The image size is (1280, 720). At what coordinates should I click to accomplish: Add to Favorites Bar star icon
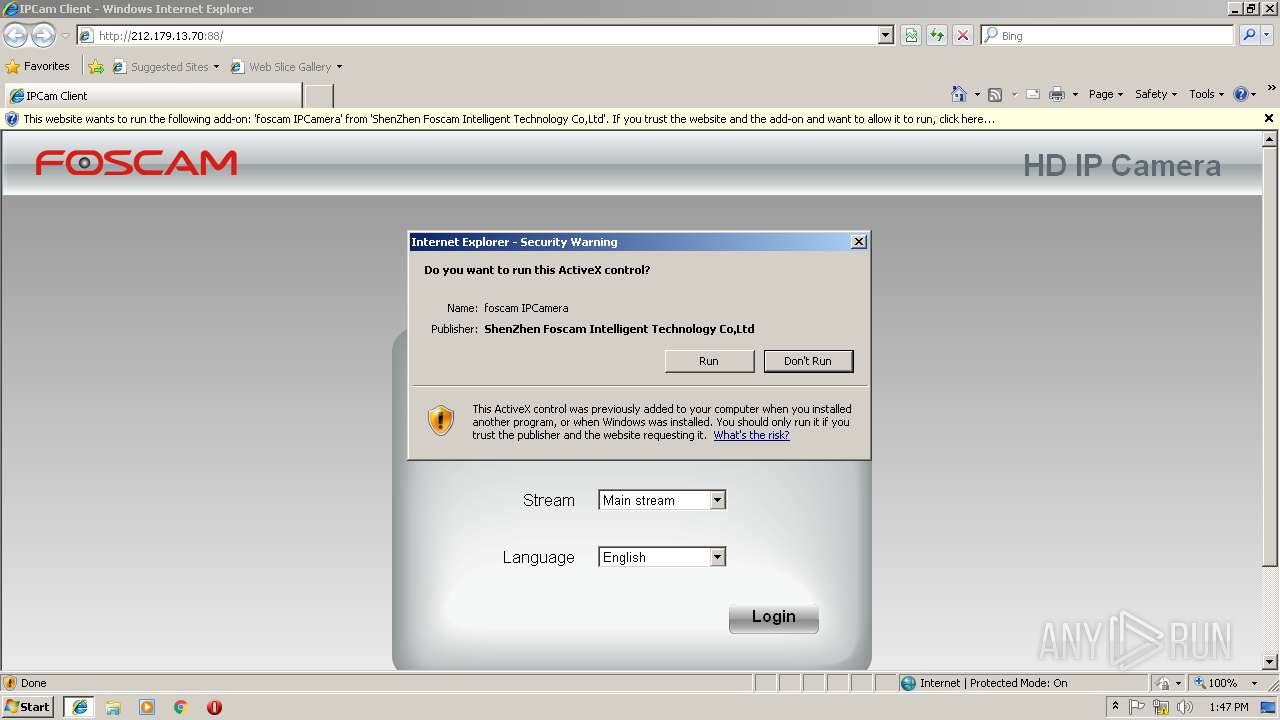(96, 67)
